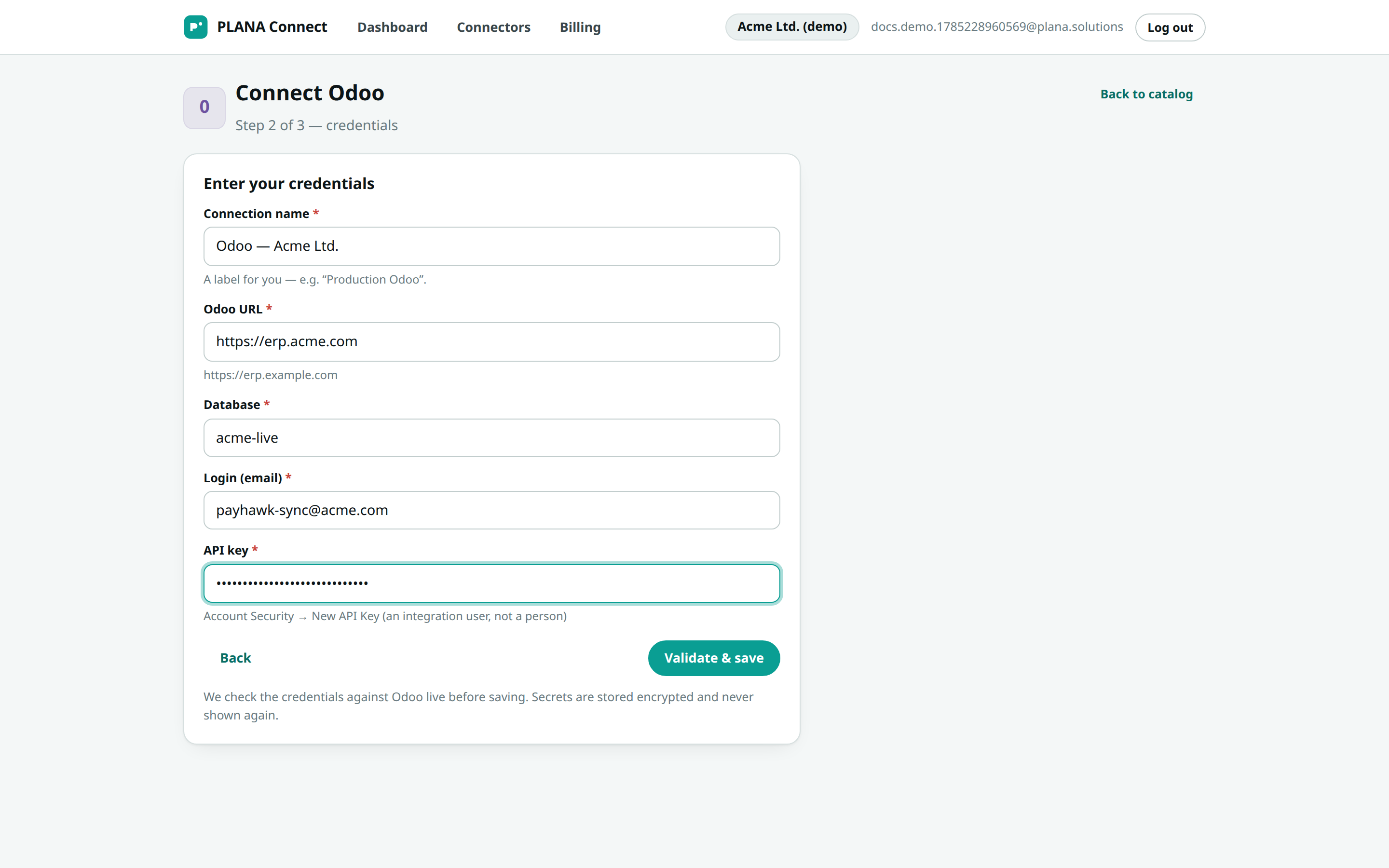Focus the Odoo URL input
The width and height of the screenshot is (1389, 868).
(x=491, y=341)
